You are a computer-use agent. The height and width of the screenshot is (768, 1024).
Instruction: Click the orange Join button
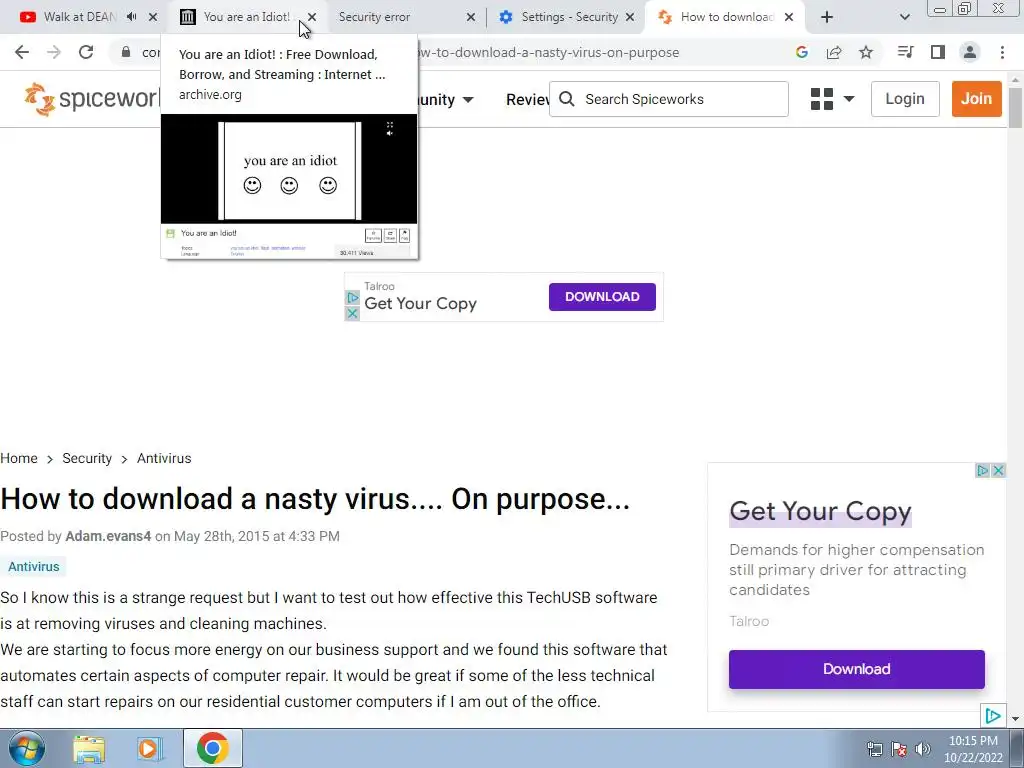coord(976,99)
